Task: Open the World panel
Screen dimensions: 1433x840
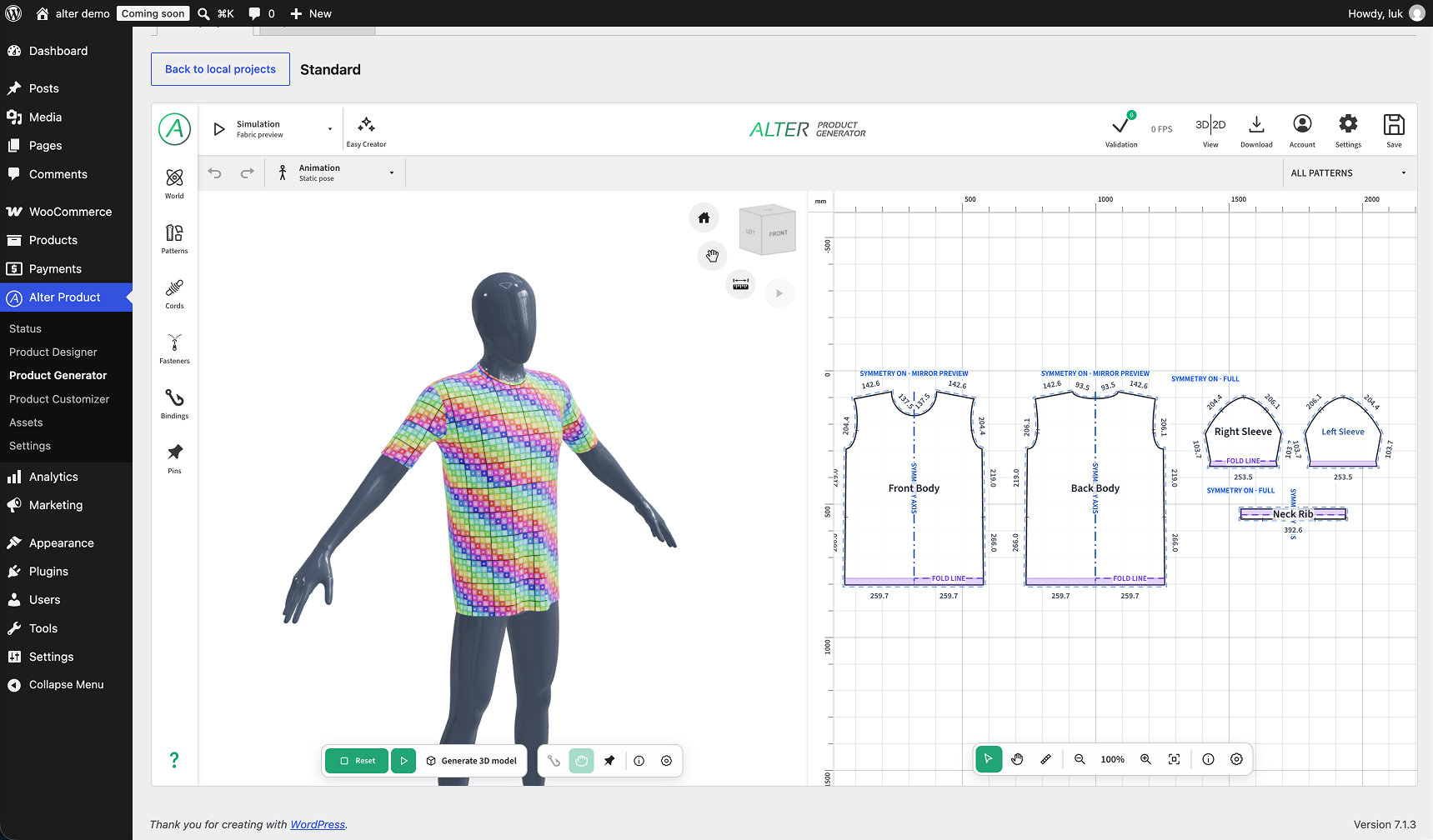Action: 174,183
